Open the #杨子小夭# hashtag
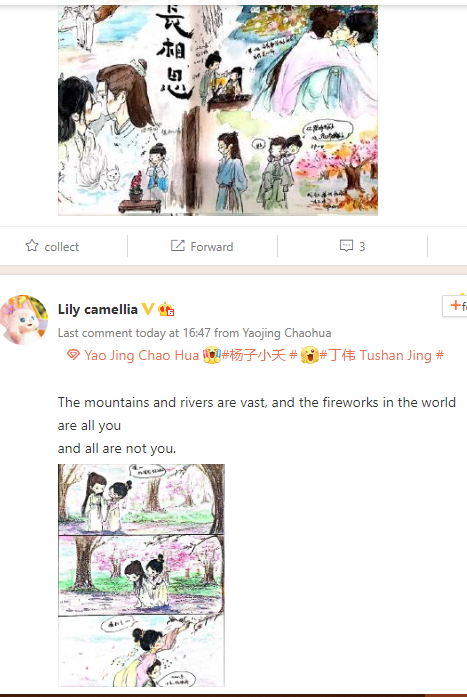 pos(259,355)
